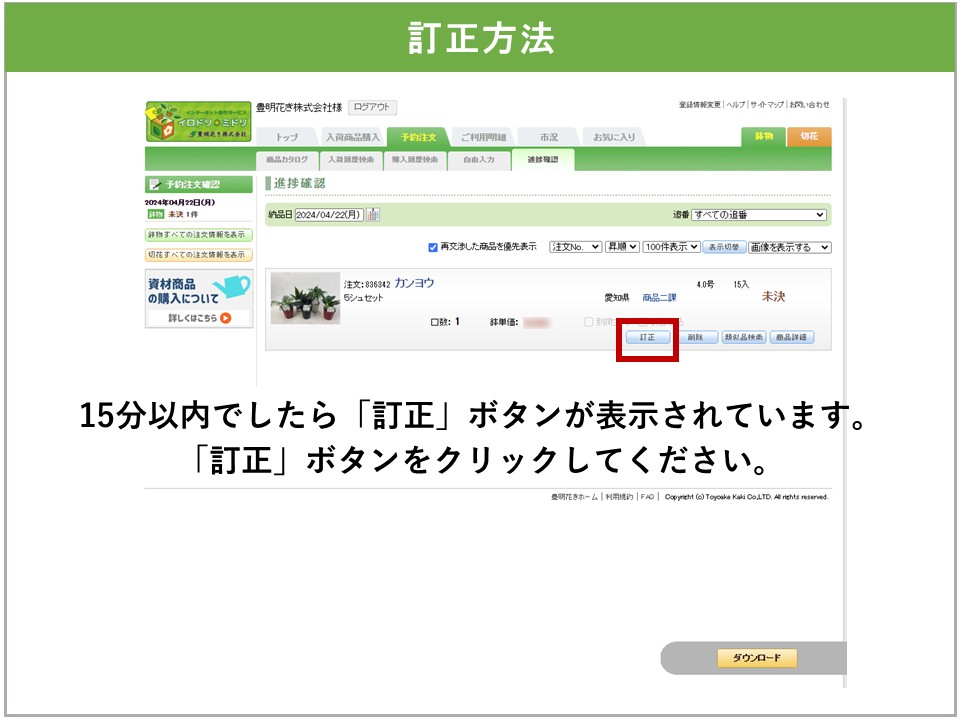This screenshot has width=960, height=720.
Task: Click the orange arrow on 詳しくはこちら
Action: (x=225, y=318)
